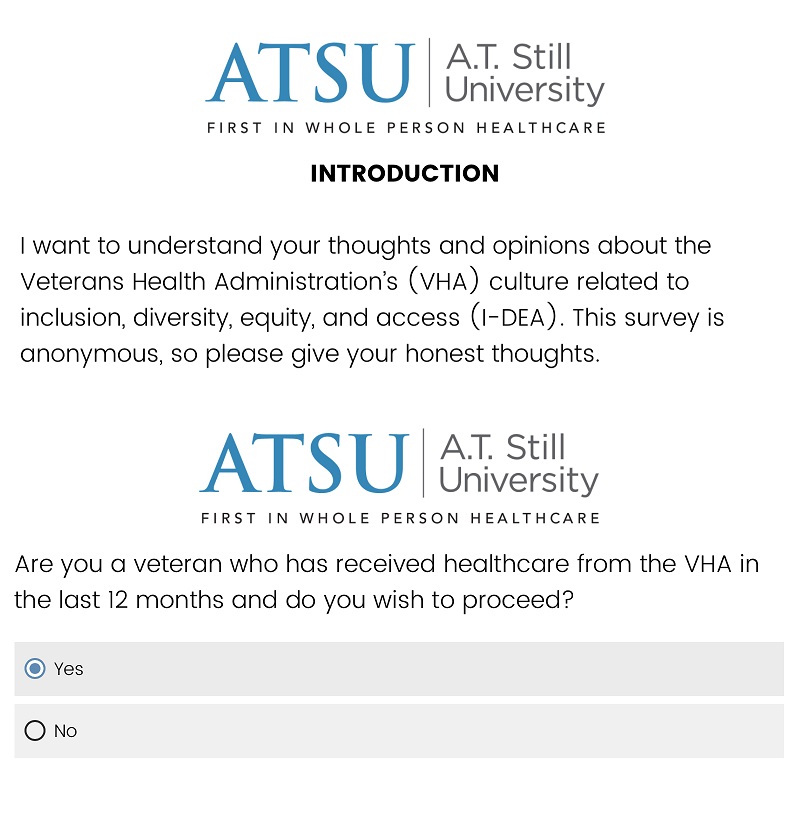Click the veteran healthcare question text
Image resolution: width=810 pixels, height=820 pixels.
point(386,582)
